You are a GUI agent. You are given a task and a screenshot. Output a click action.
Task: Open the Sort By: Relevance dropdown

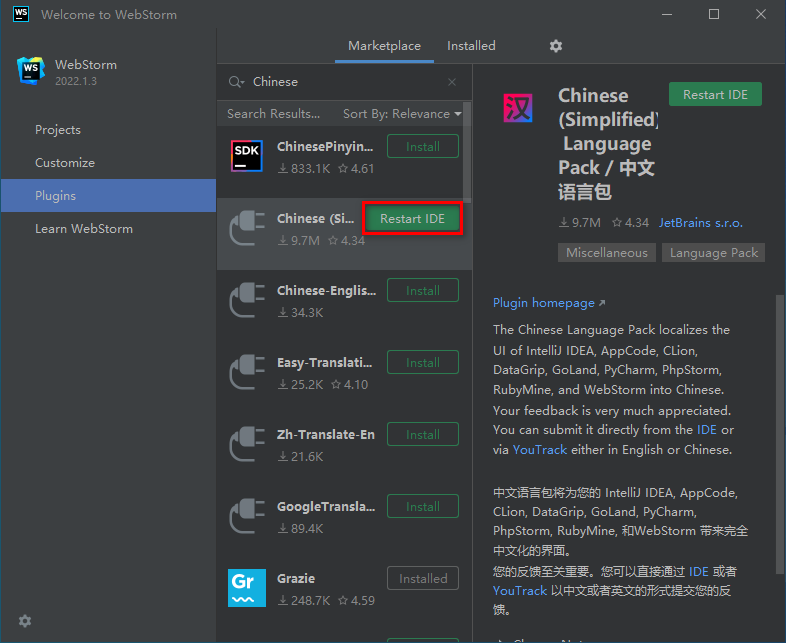[402, 114]
